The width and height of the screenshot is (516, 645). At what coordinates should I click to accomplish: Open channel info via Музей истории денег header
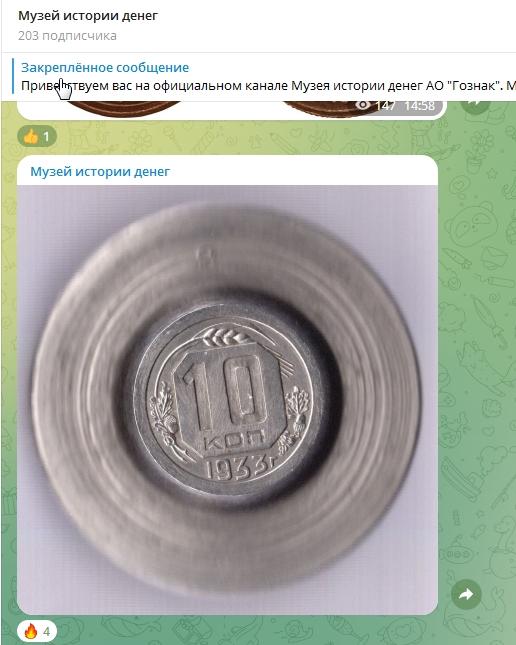coord(88,16)
